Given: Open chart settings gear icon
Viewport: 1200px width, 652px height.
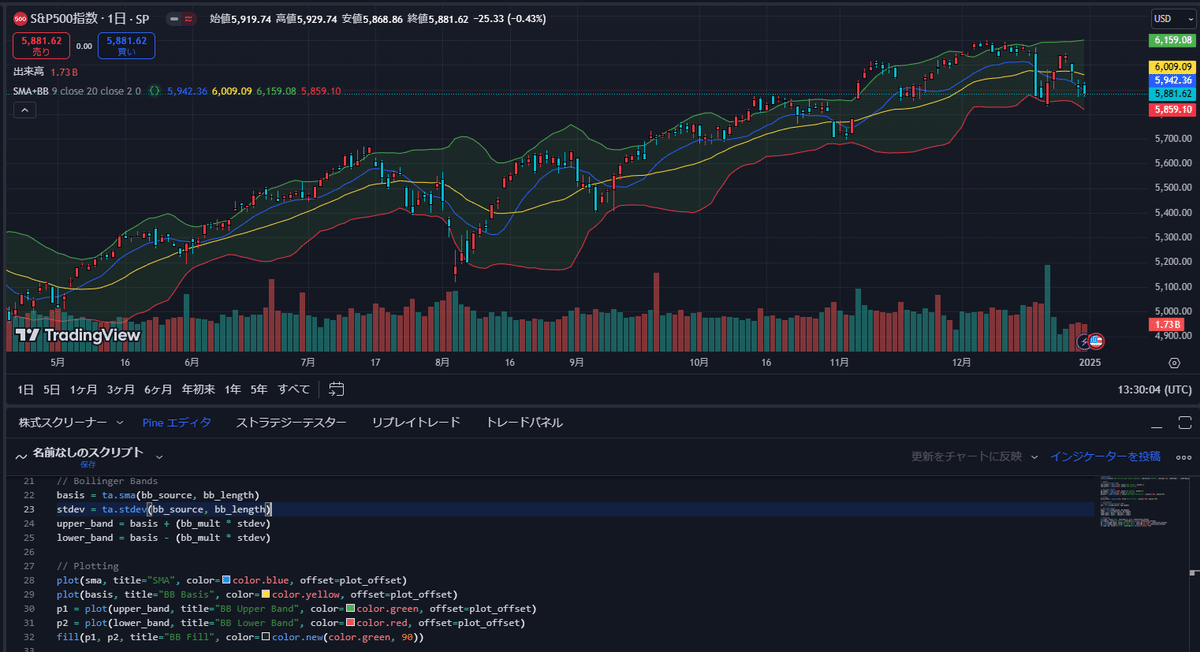Looking at the screenshot, I should (x=1174, y=363).
